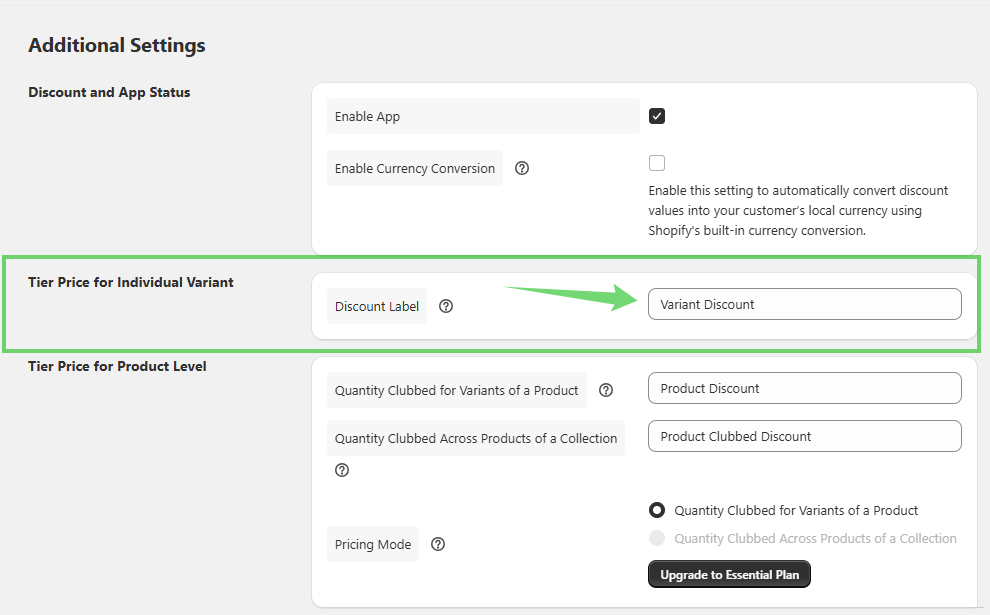The height and width of the screenshot is (615, 990).
Task: Open the Pricing Mode help tooltip
Action: (437, 545)
